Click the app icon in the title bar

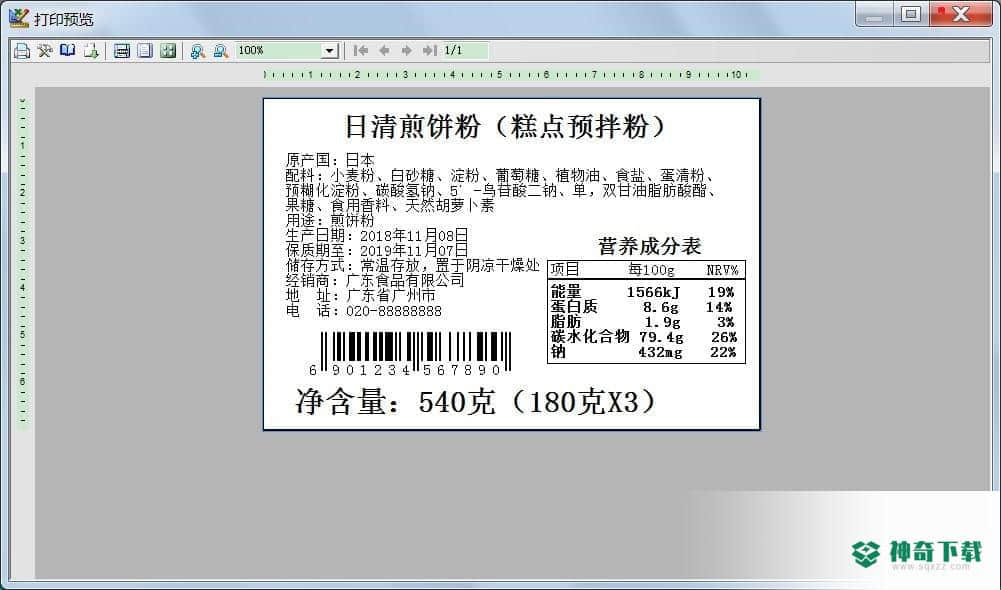point(19,18)
